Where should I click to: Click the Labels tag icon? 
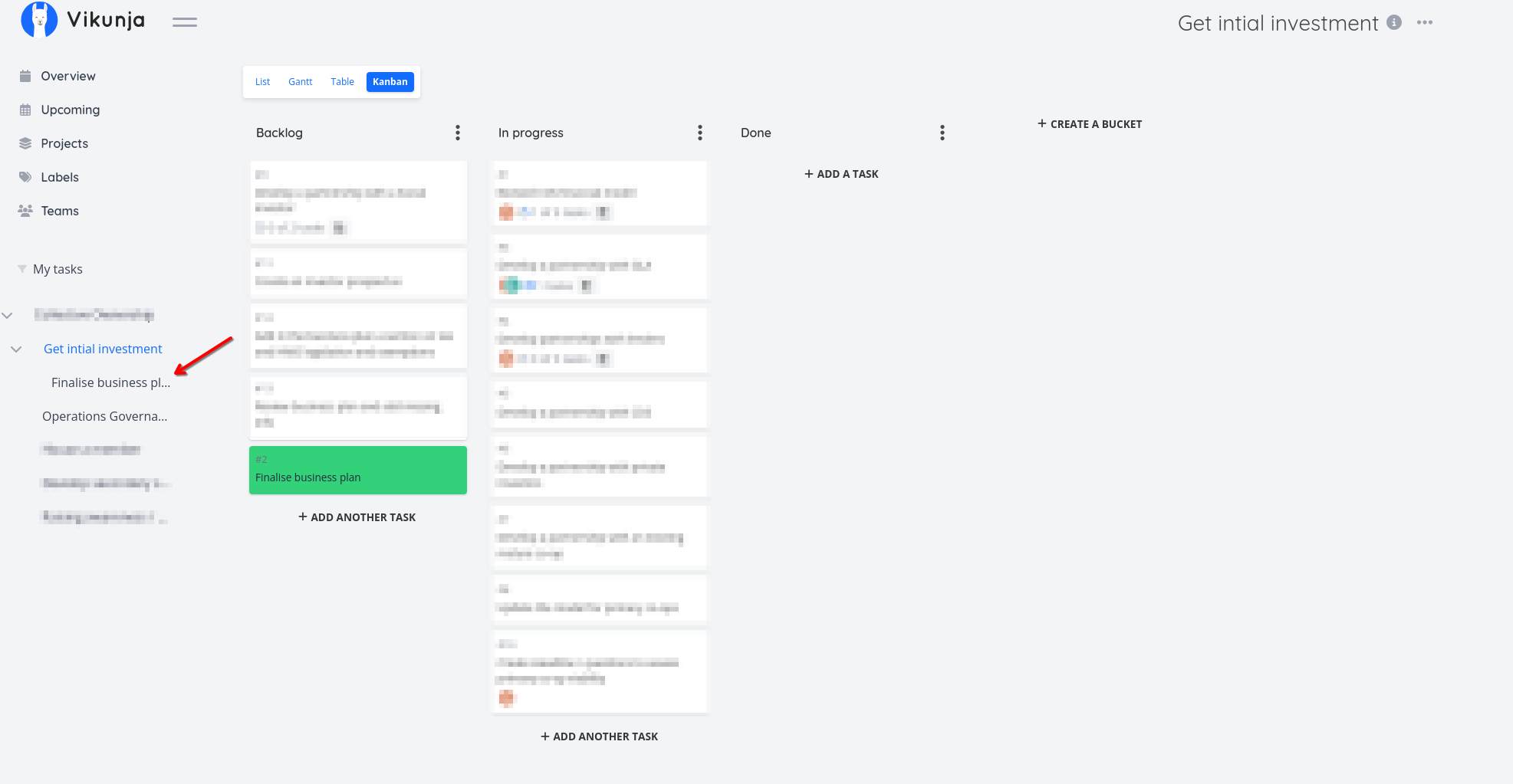(25, 177)
